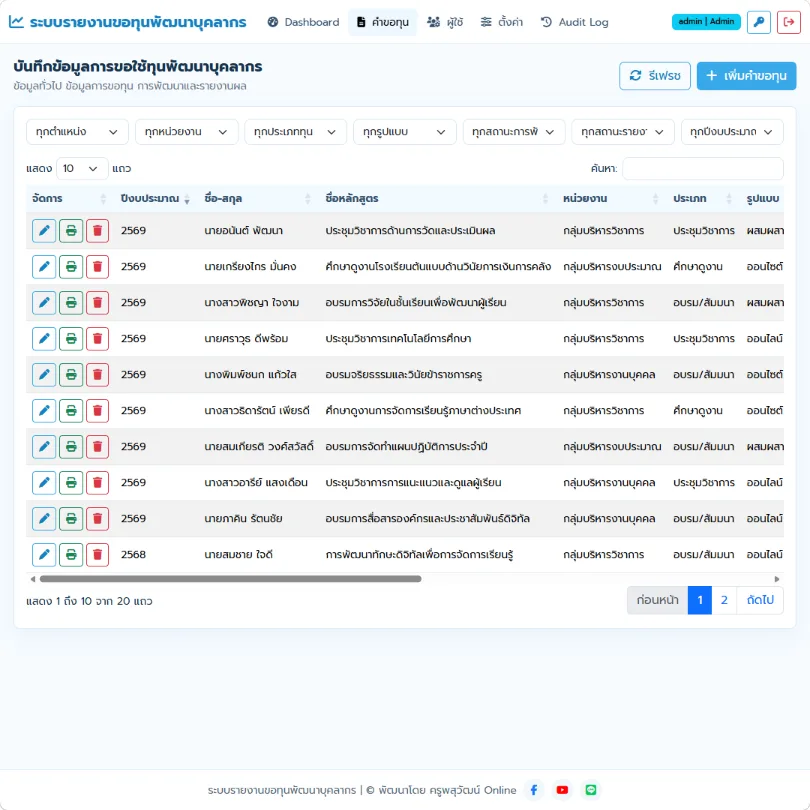Click the scrollbar right arrow
The image size is (810, 810).
coord(776,579)
